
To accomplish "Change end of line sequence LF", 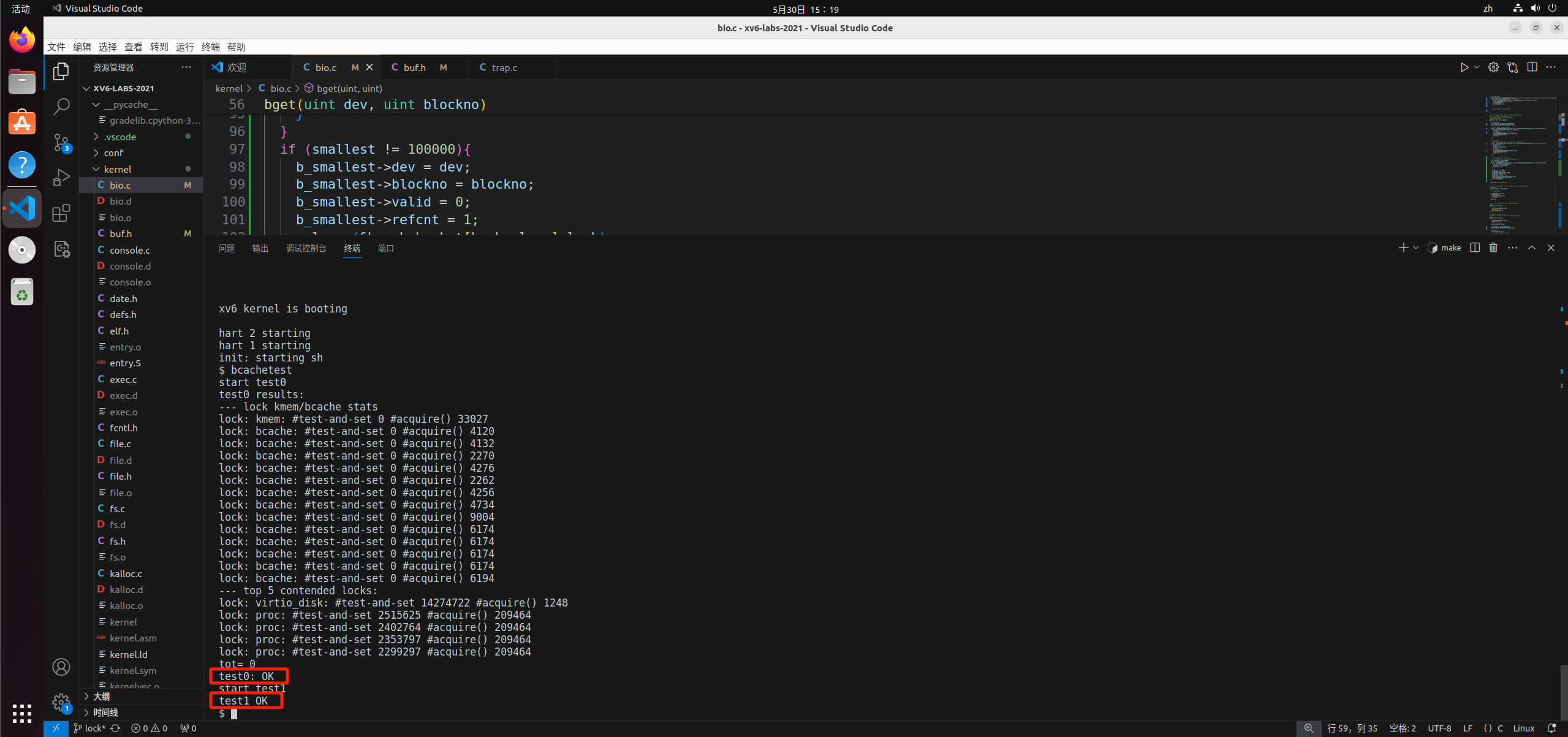I will pyautogui.click(x=1468, y=728).
